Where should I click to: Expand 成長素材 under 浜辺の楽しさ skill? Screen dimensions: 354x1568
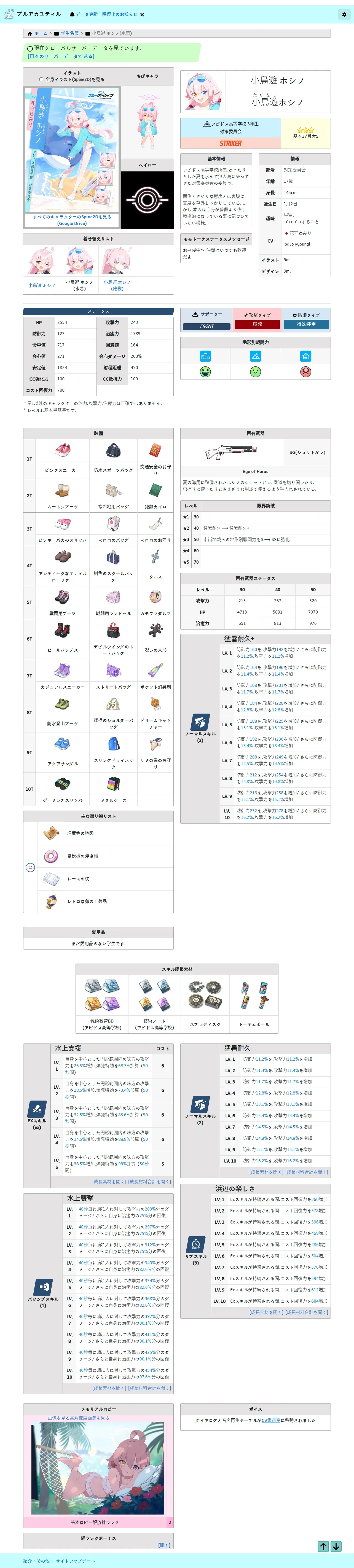(266, 1312)
